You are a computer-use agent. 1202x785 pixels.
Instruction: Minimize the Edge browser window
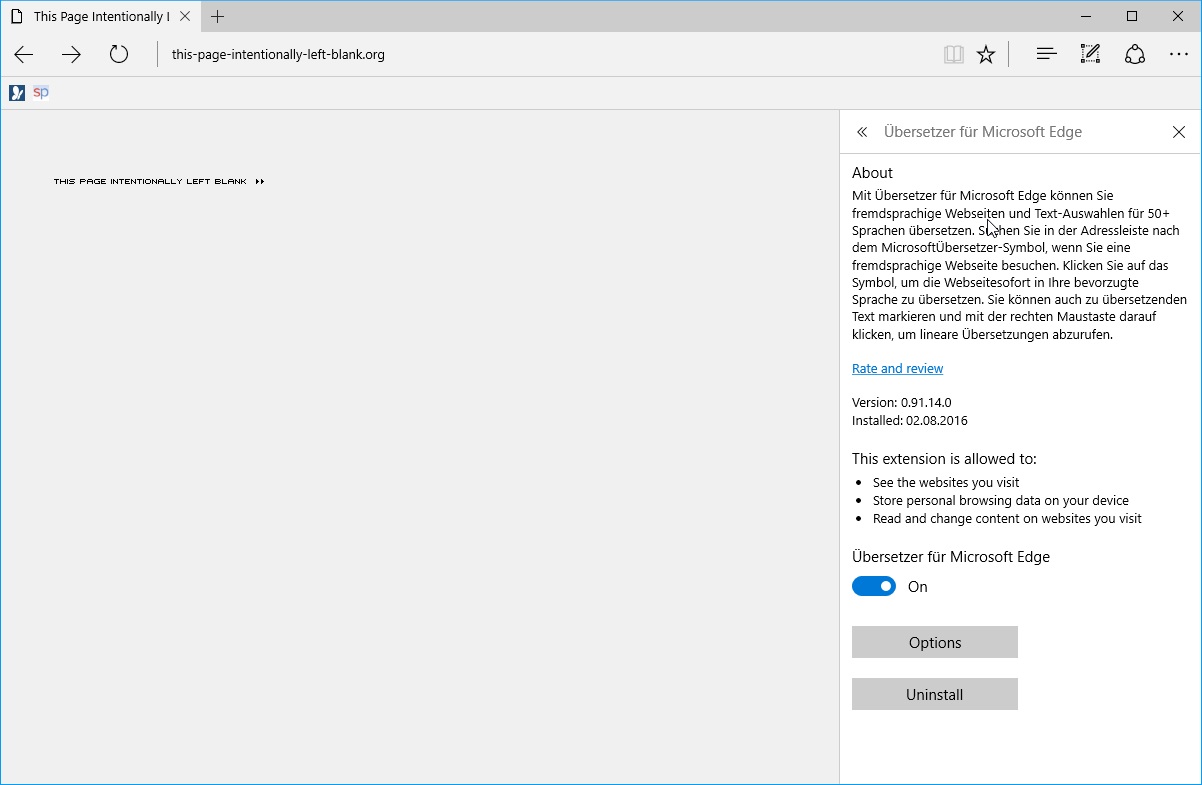(1086, 16)
